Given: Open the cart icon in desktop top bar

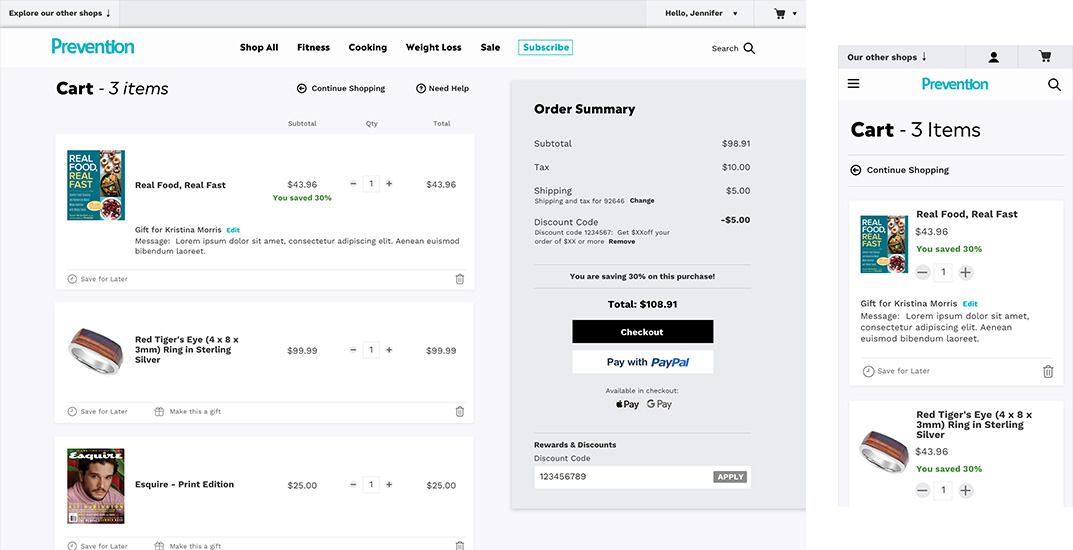Looking at the screenshot, I should point(779,13).
